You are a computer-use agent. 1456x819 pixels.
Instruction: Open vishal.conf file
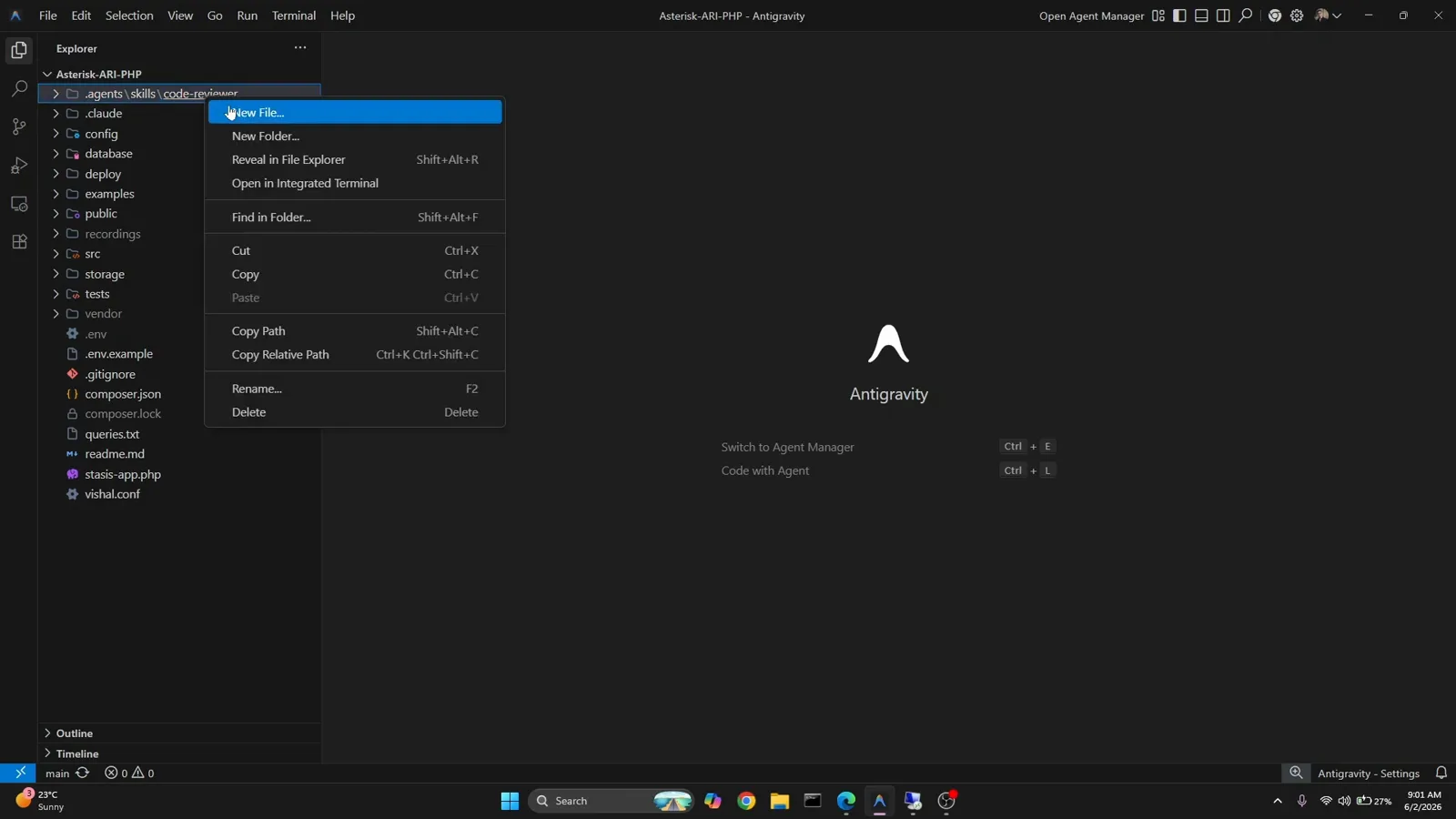click(112, 494)
